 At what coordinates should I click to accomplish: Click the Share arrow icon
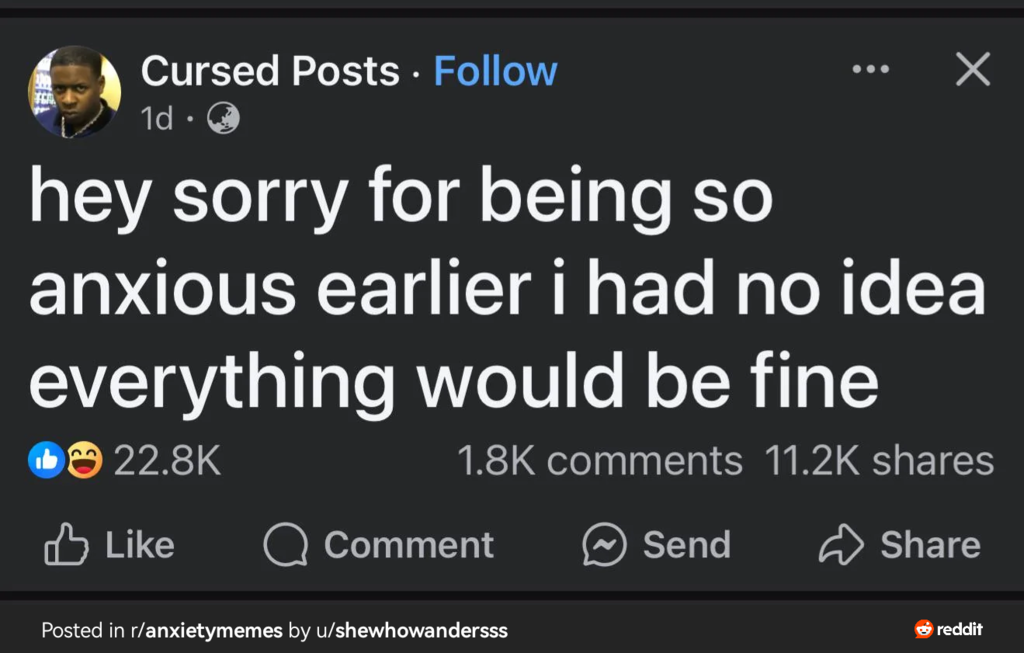(x=841, y=543)
